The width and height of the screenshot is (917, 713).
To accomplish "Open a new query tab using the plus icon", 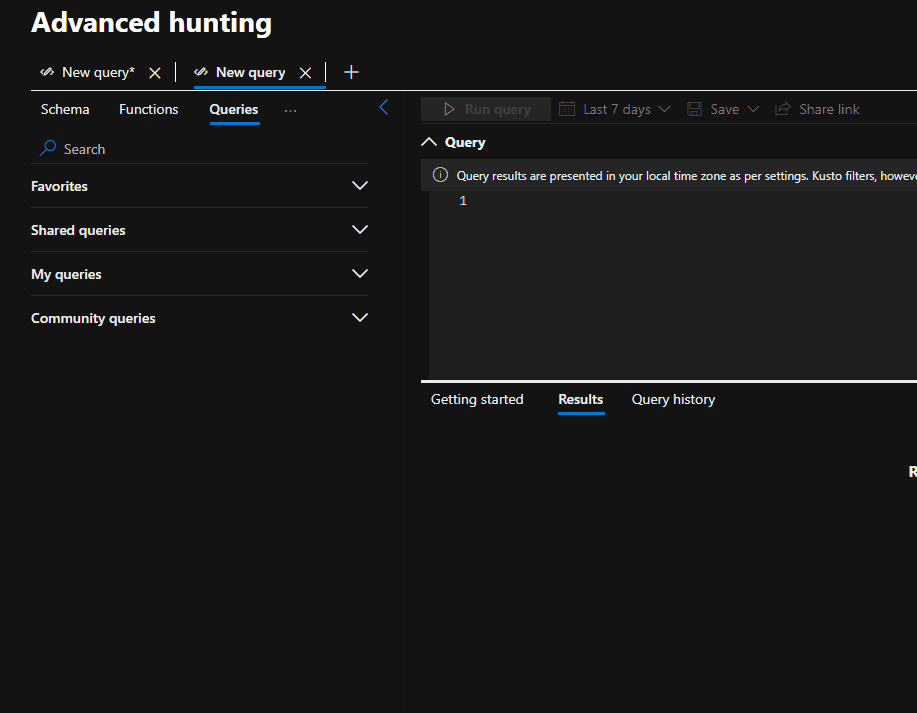I will [x=351, y=71].
